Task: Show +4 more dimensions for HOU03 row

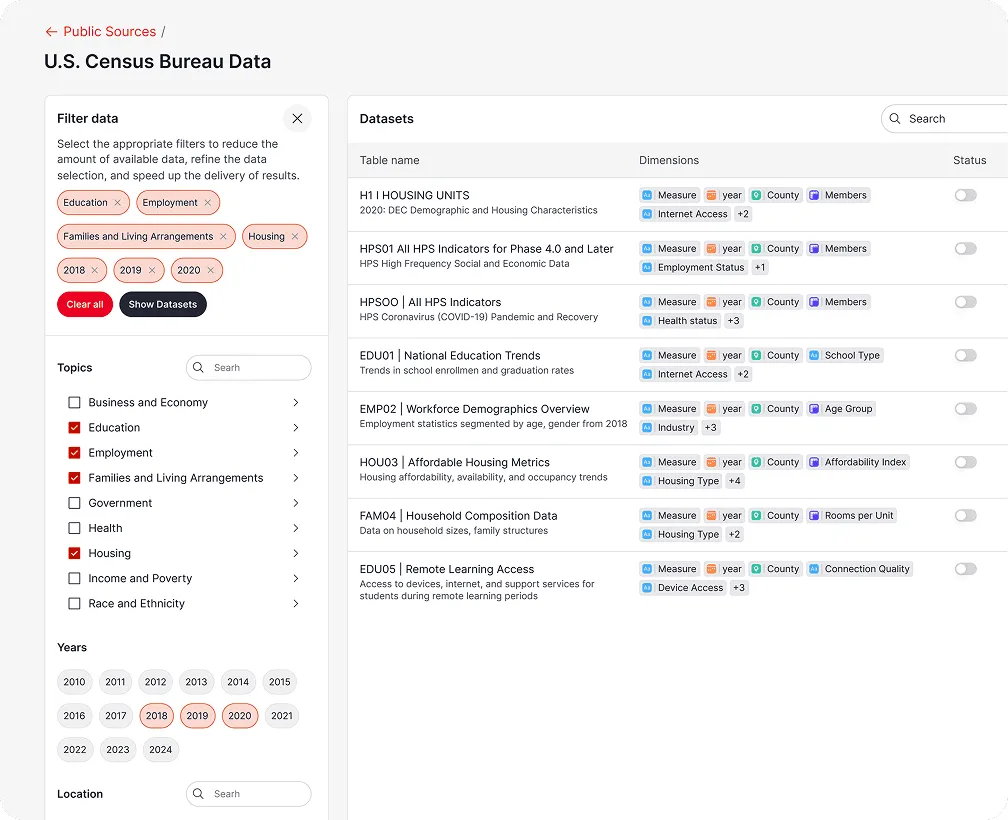Action: click(x=735, y=481)
